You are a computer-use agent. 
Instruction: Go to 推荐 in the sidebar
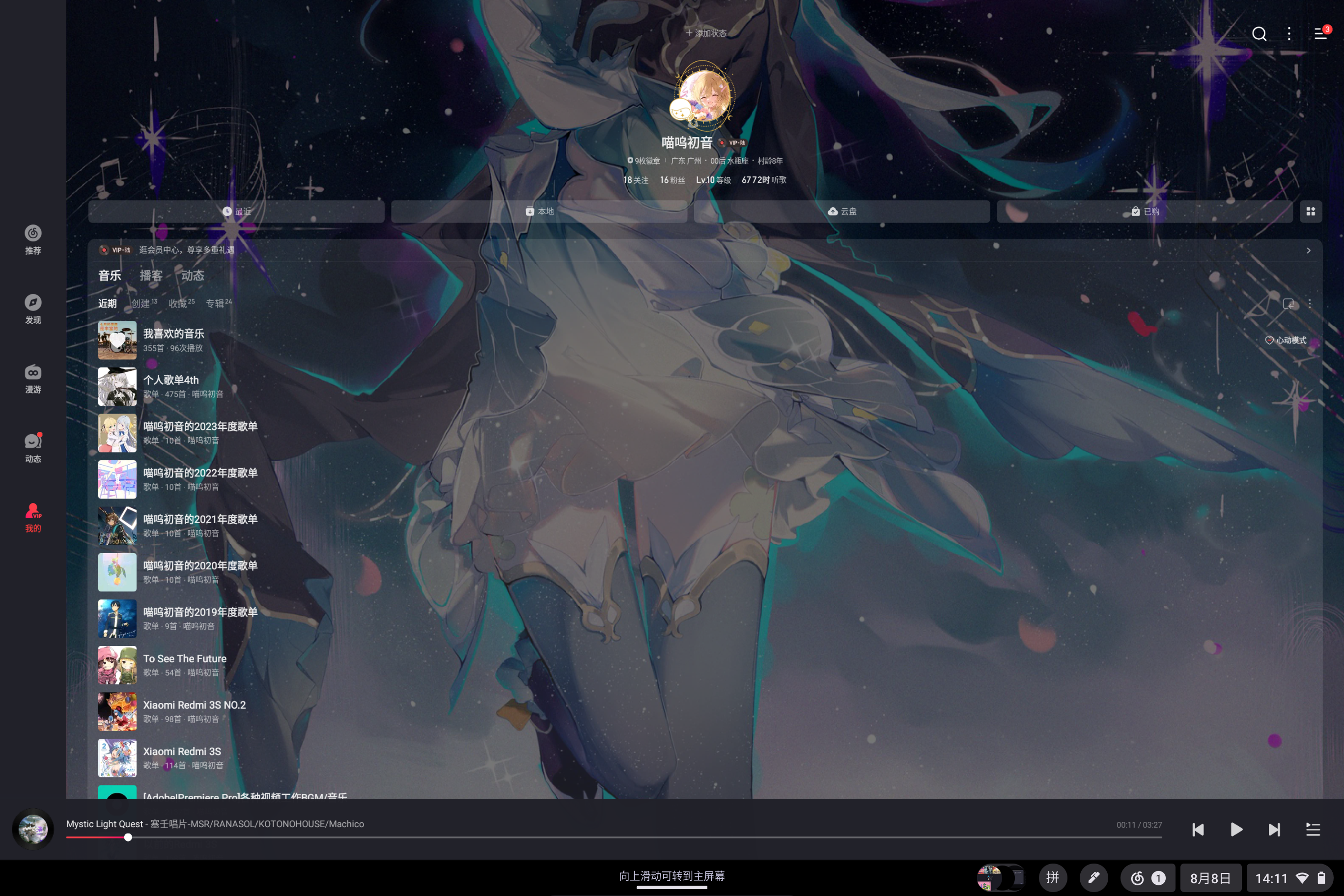tap(32, 239)
